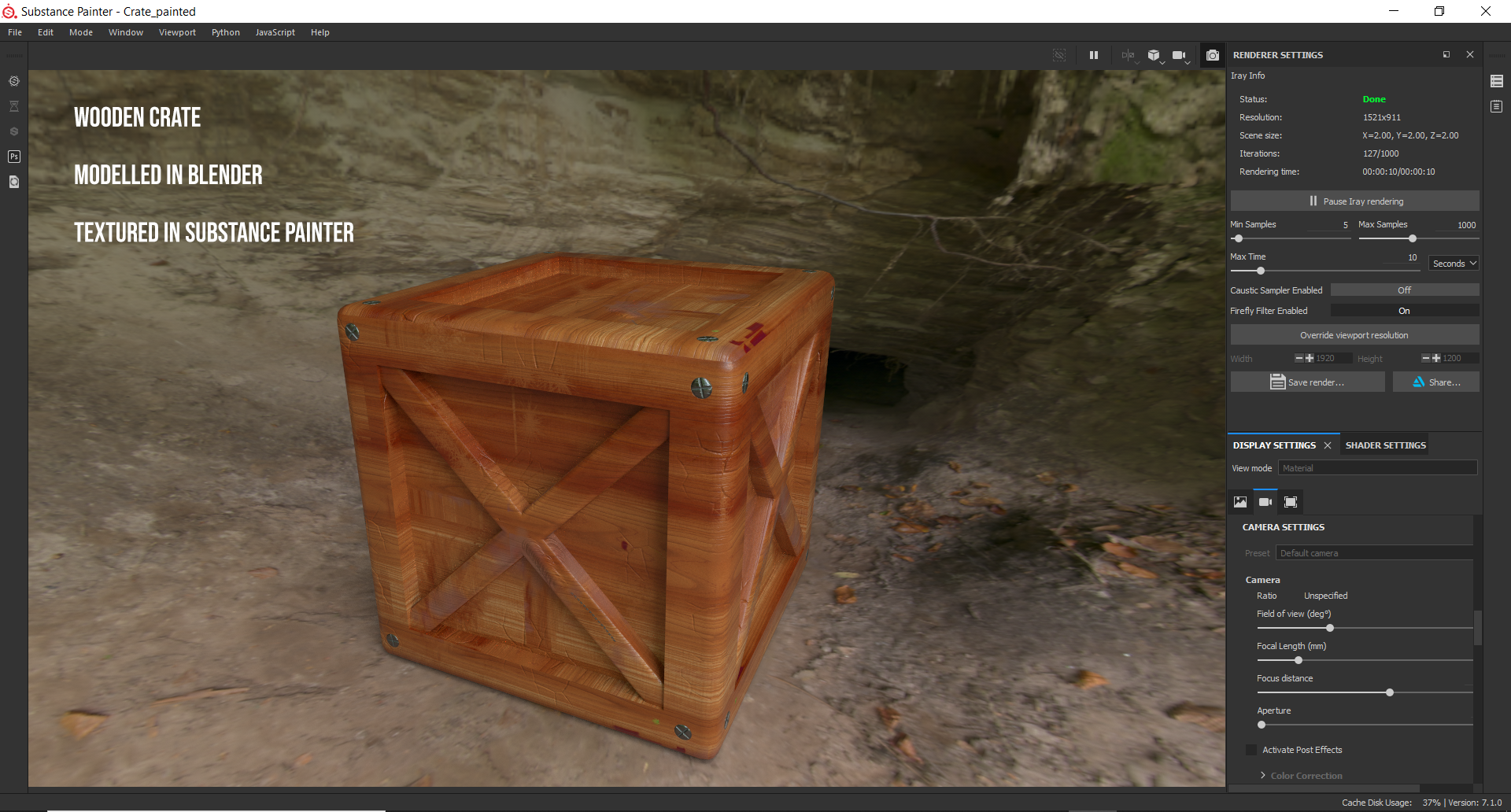Image resolution: width=1511 pixels, height=812 pixels.
Task: Open the Window menu
Action: tap(126, 32)
